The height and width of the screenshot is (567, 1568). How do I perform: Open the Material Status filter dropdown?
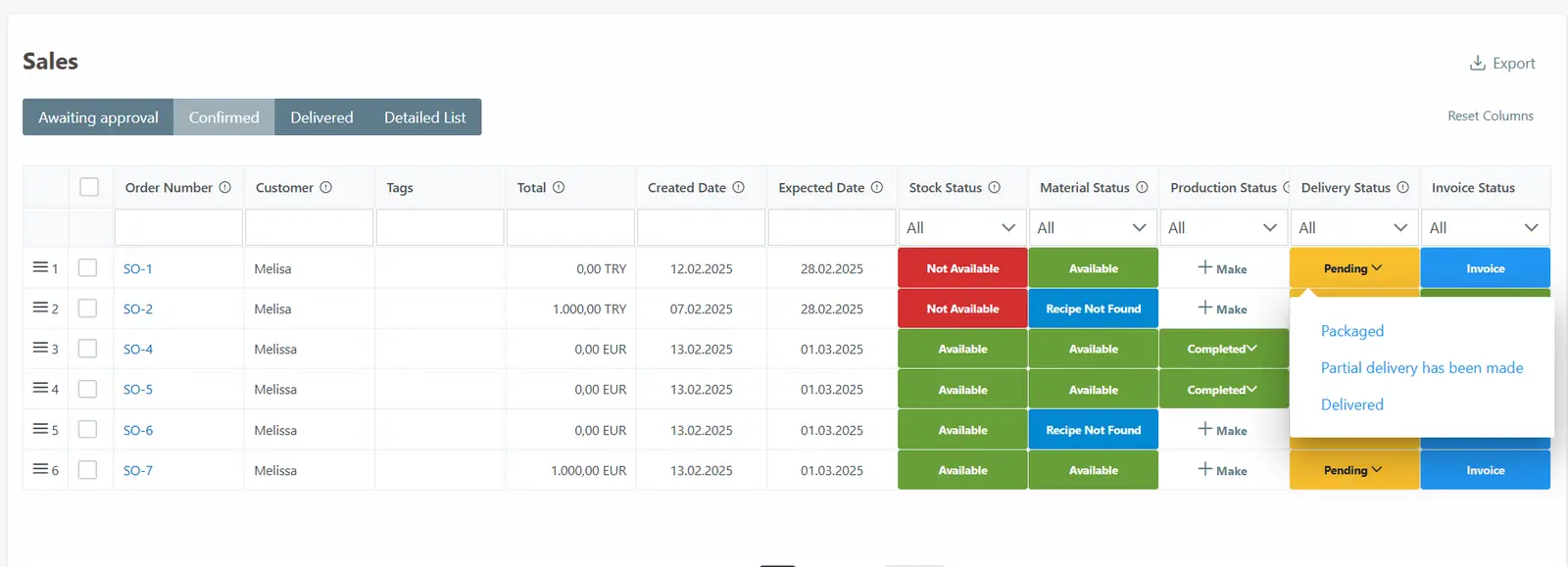1093,227
